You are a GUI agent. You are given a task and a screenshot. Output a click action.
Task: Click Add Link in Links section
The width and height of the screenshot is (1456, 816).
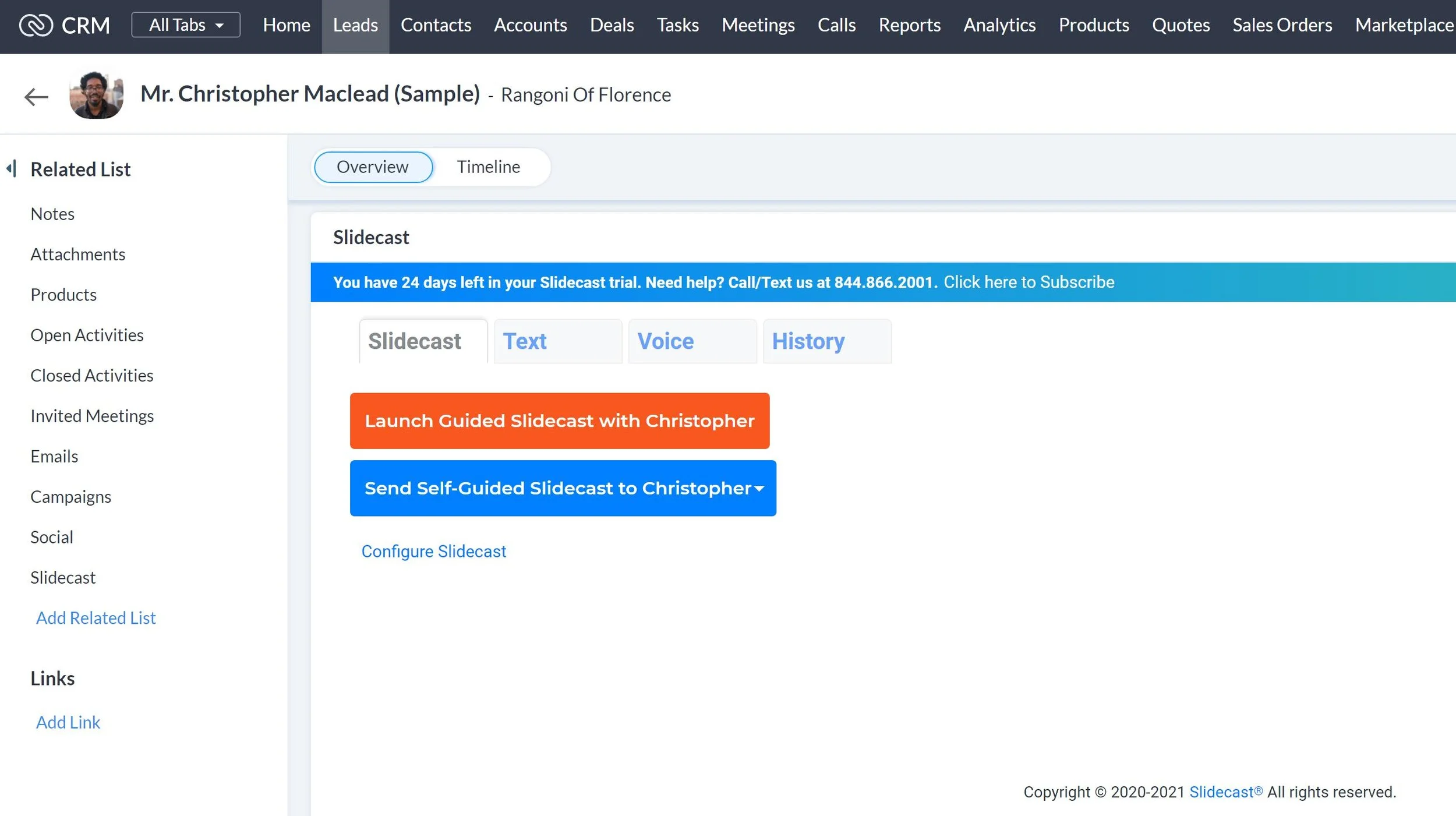point(68,722)
